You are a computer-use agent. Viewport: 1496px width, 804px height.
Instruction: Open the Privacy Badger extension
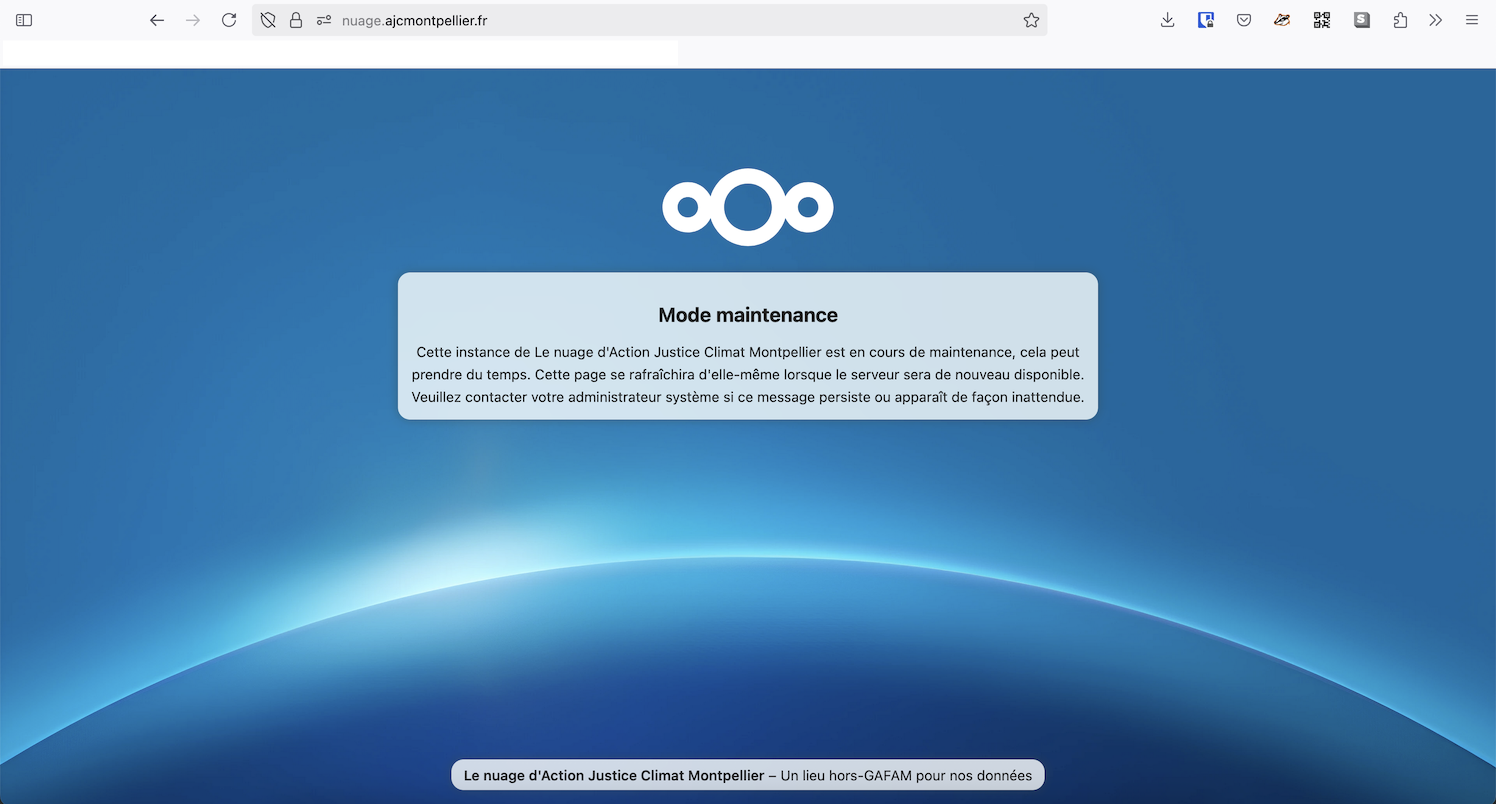point(1282,20)
